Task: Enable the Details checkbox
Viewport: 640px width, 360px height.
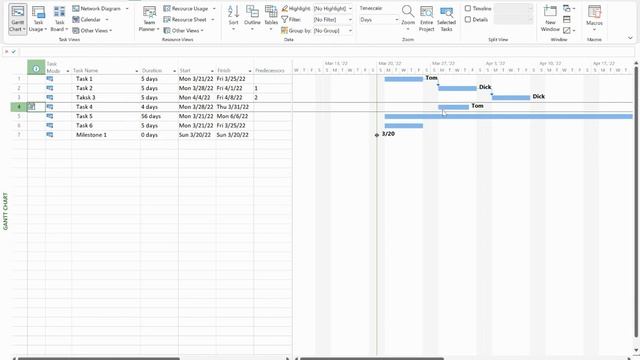Action: (468, 20)
